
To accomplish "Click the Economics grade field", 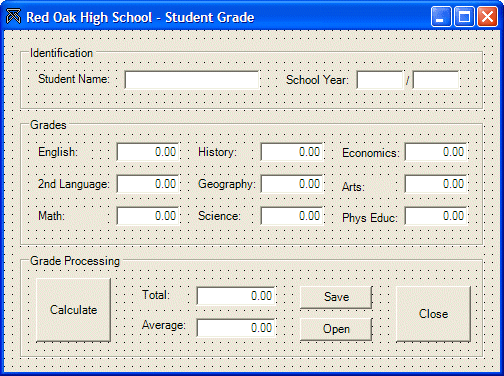I will [436, 152].
